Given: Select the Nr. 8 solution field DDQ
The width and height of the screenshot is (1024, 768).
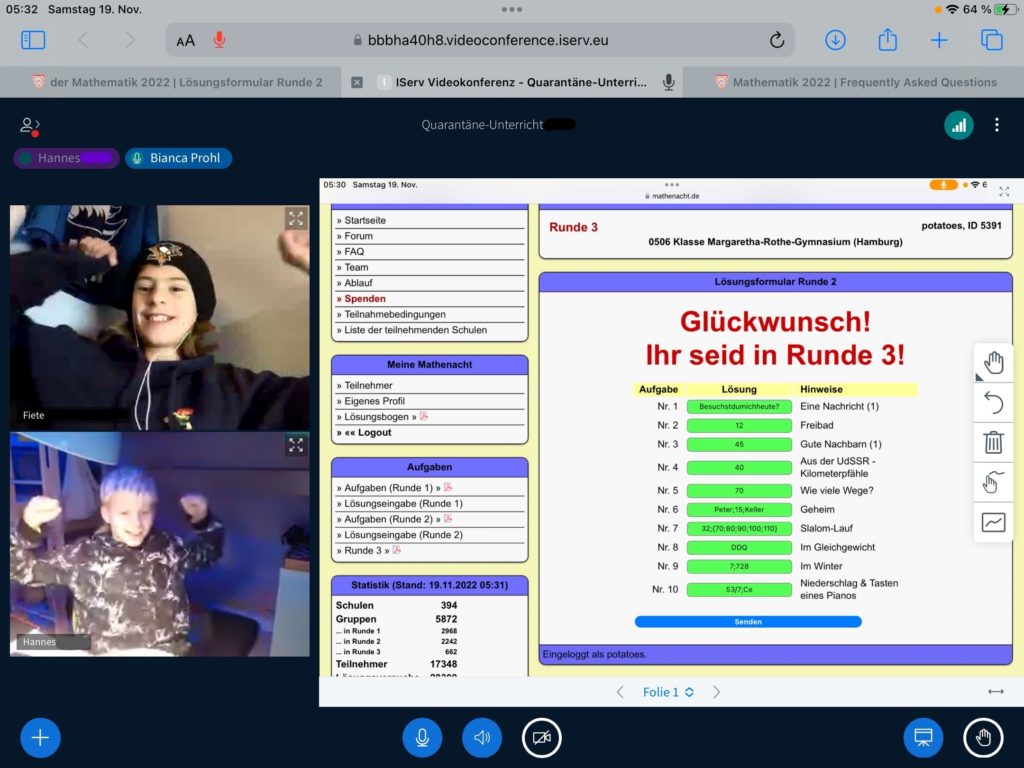Looking at the screenshot, I should coord(739,547).
